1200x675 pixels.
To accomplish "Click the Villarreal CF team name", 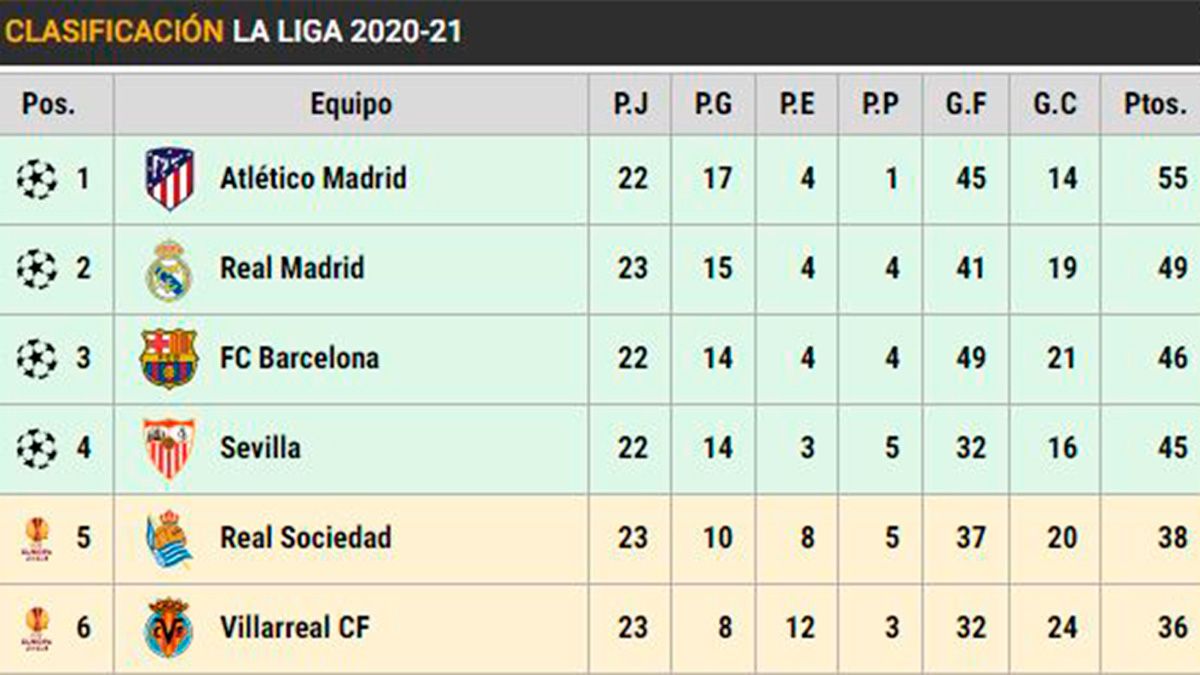I will [x=295, y=628].
